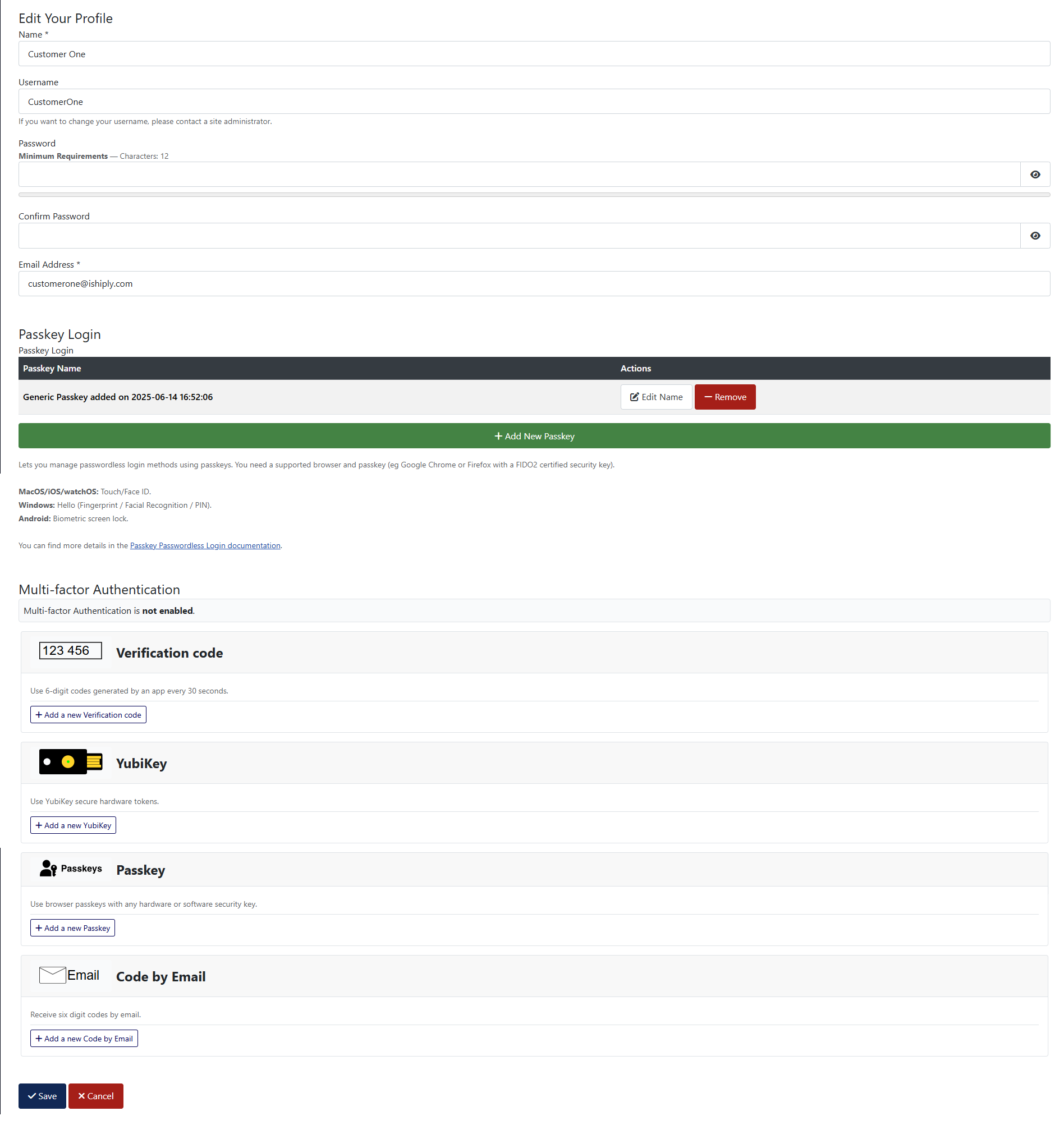Click Edit Name for Generic Passkey
Image resolution: width=1064 pixels, height=1125 pixels.
655,397
